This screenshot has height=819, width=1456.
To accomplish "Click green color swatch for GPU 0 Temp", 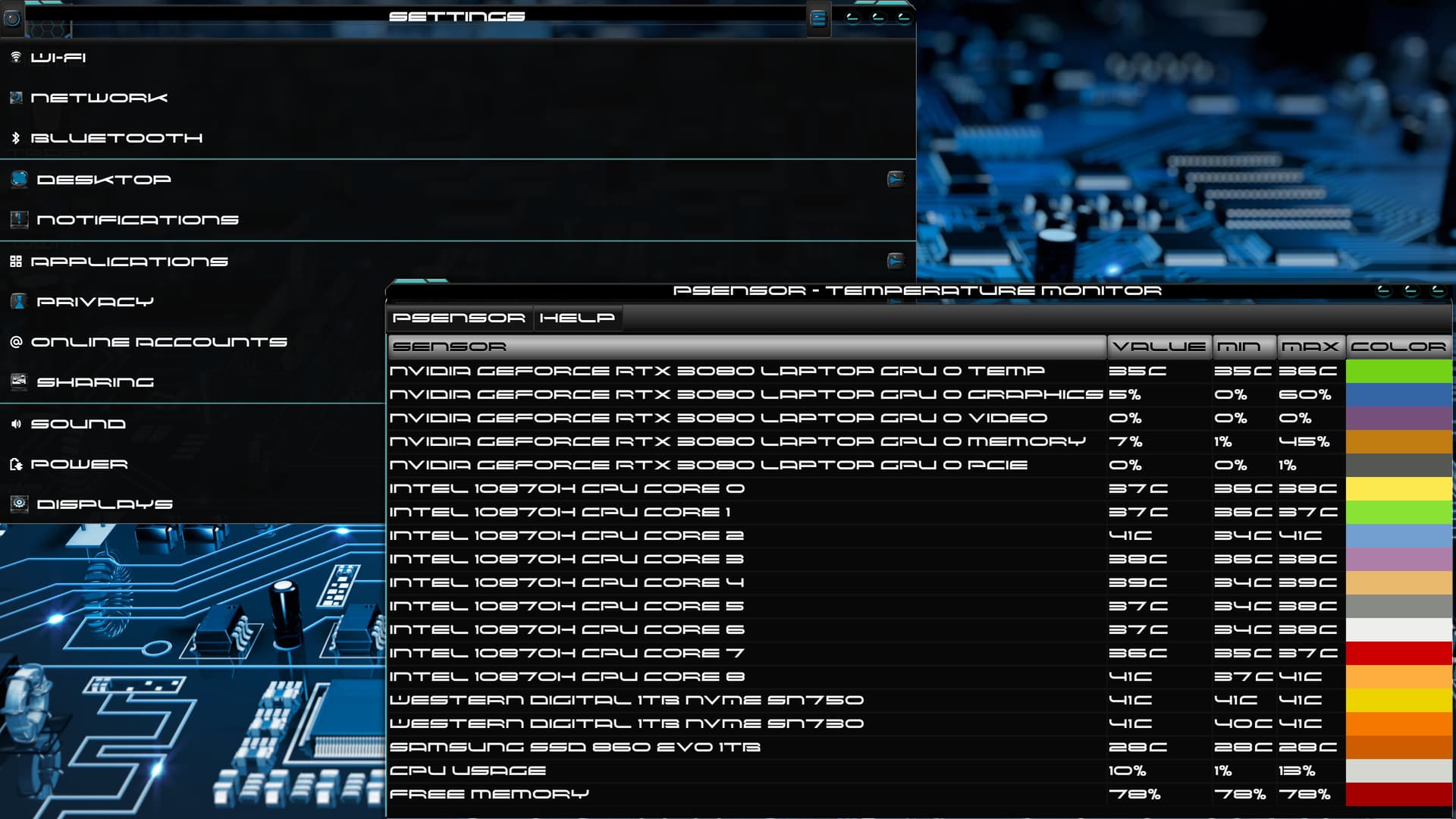I will pos(1399,371).
